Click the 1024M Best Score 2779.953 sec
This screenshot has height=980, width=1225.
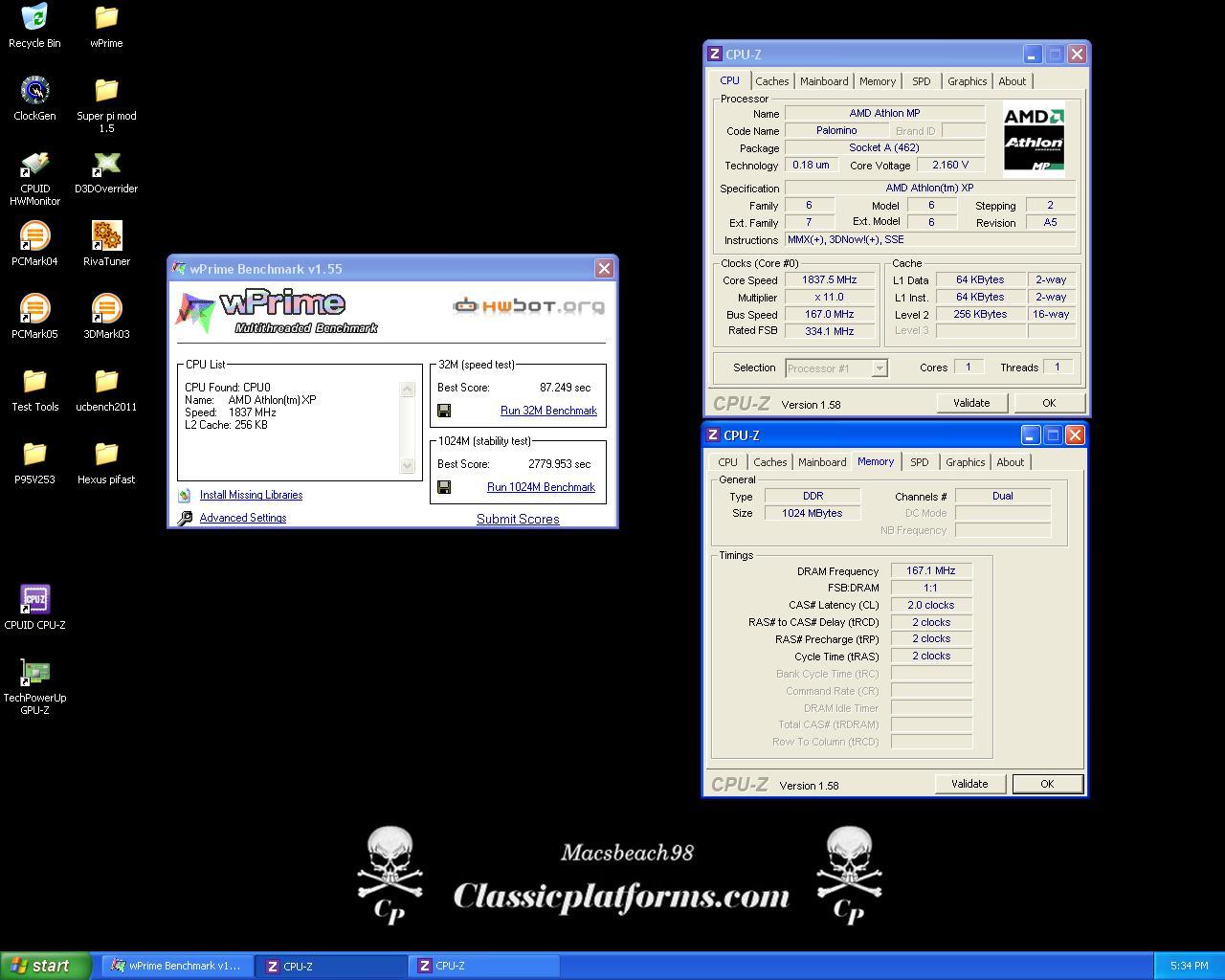point(559,464)
